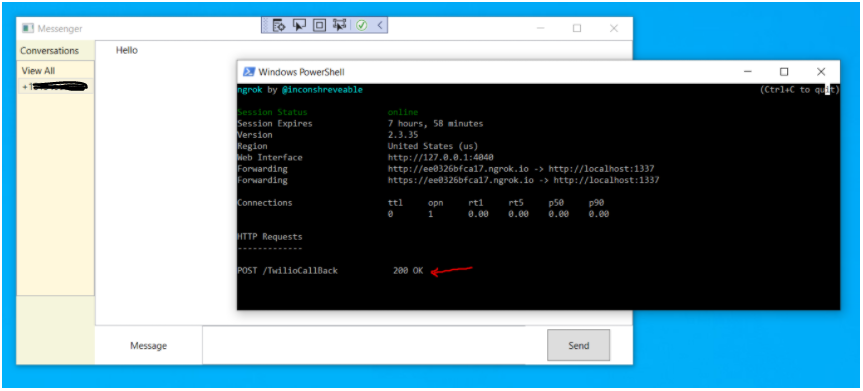The width and height of the screenshot is (863, 391).
Task: Click the PowerShell icon in title bar
Action: coord(249,72)
